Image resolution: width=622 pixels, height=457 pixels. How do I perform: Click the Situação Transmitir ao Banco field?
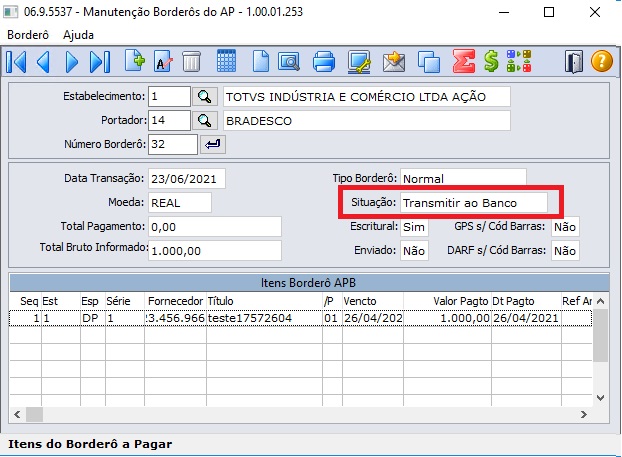(x=474, y=203)
